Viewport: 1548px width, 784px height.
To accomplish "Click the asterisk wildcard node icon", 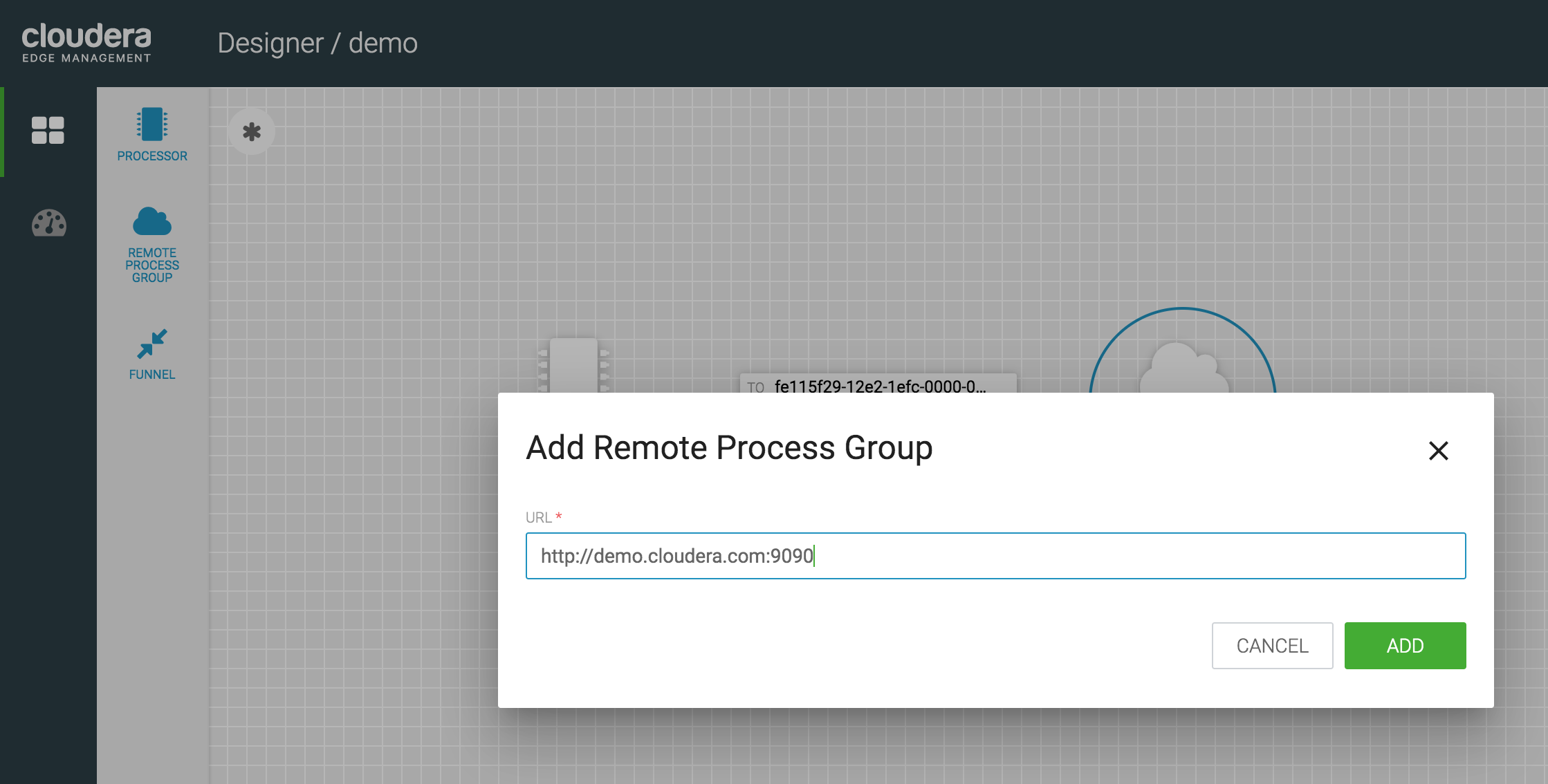I will pos(252,132).
